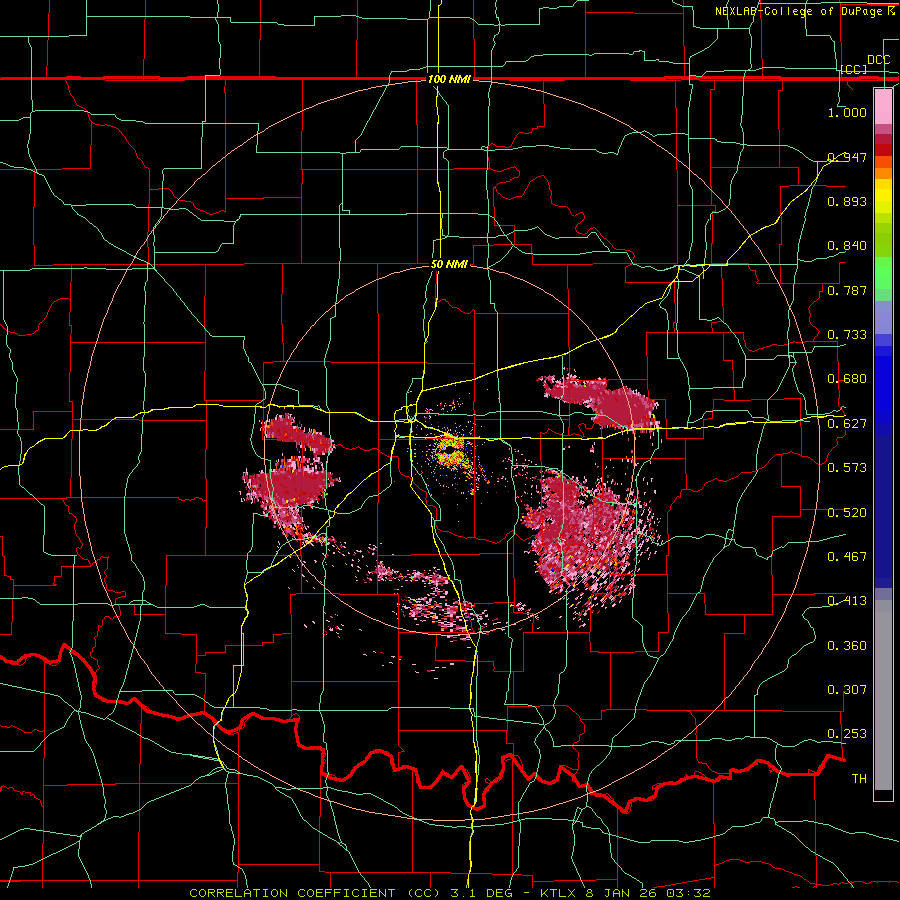Click the yellow-green clutter ring at the radar site
This screenshot has width=900, height=900.
[451, 451]
